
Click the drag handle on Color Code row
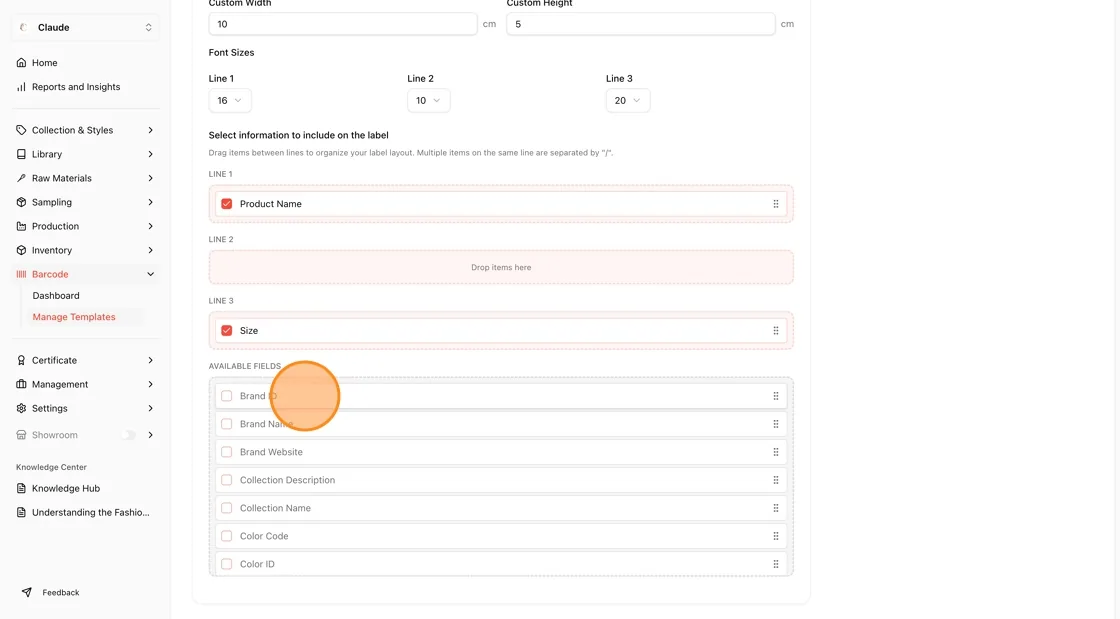coord(776,536)
